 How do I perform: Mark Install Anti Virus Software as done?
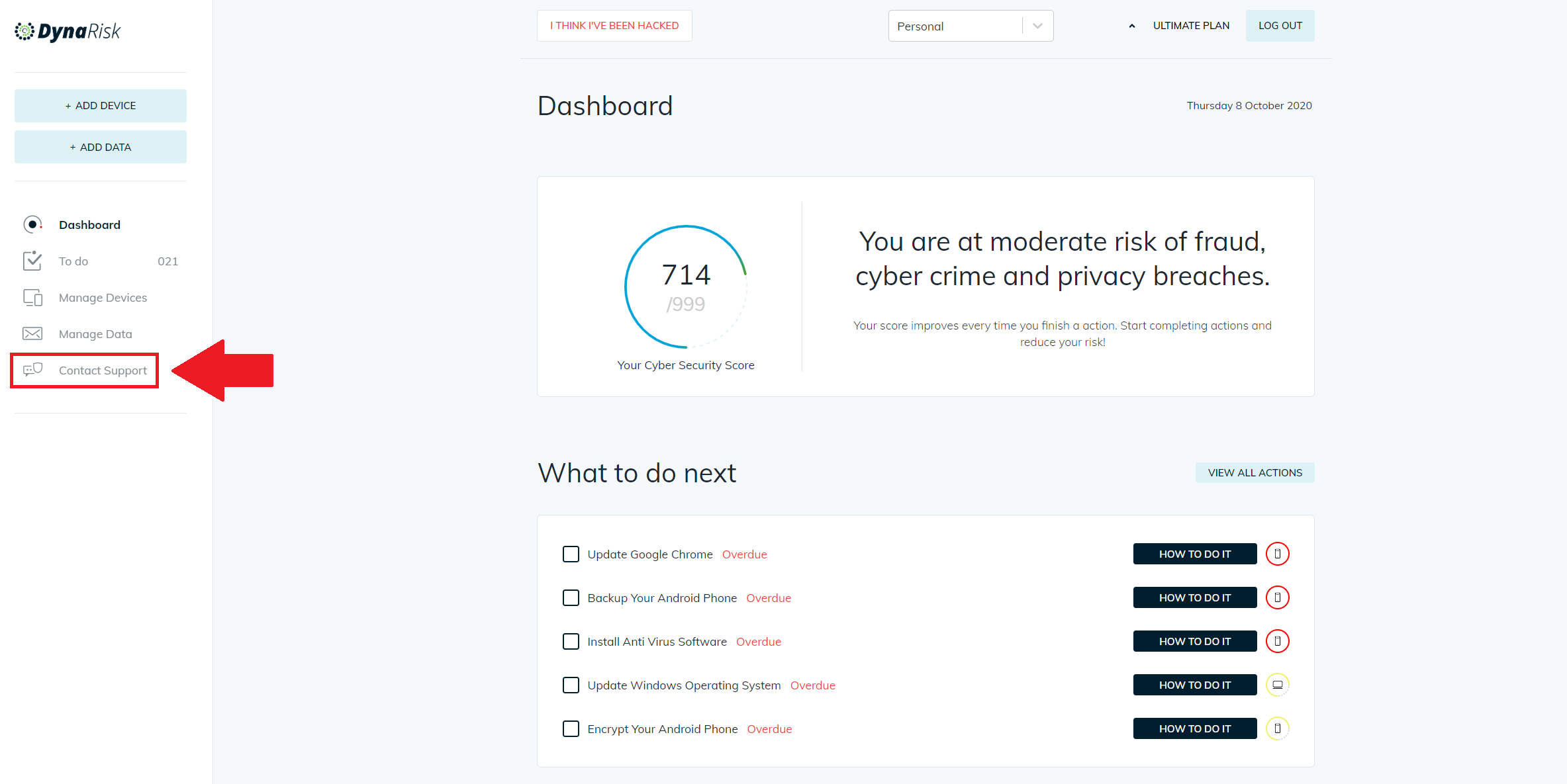coord(571,641)
